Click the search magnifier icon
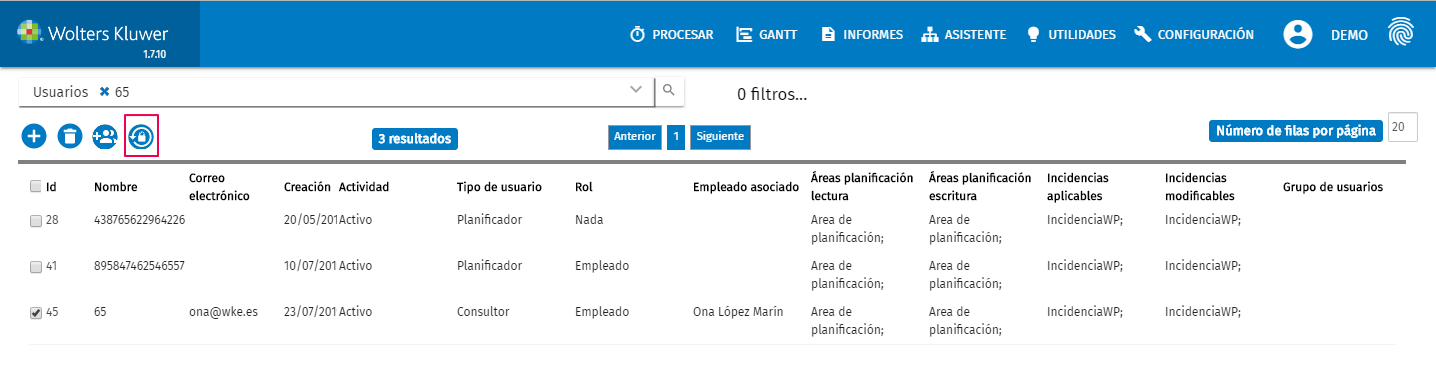Viewport: 1436px width, 366px height. click(669, 90)
